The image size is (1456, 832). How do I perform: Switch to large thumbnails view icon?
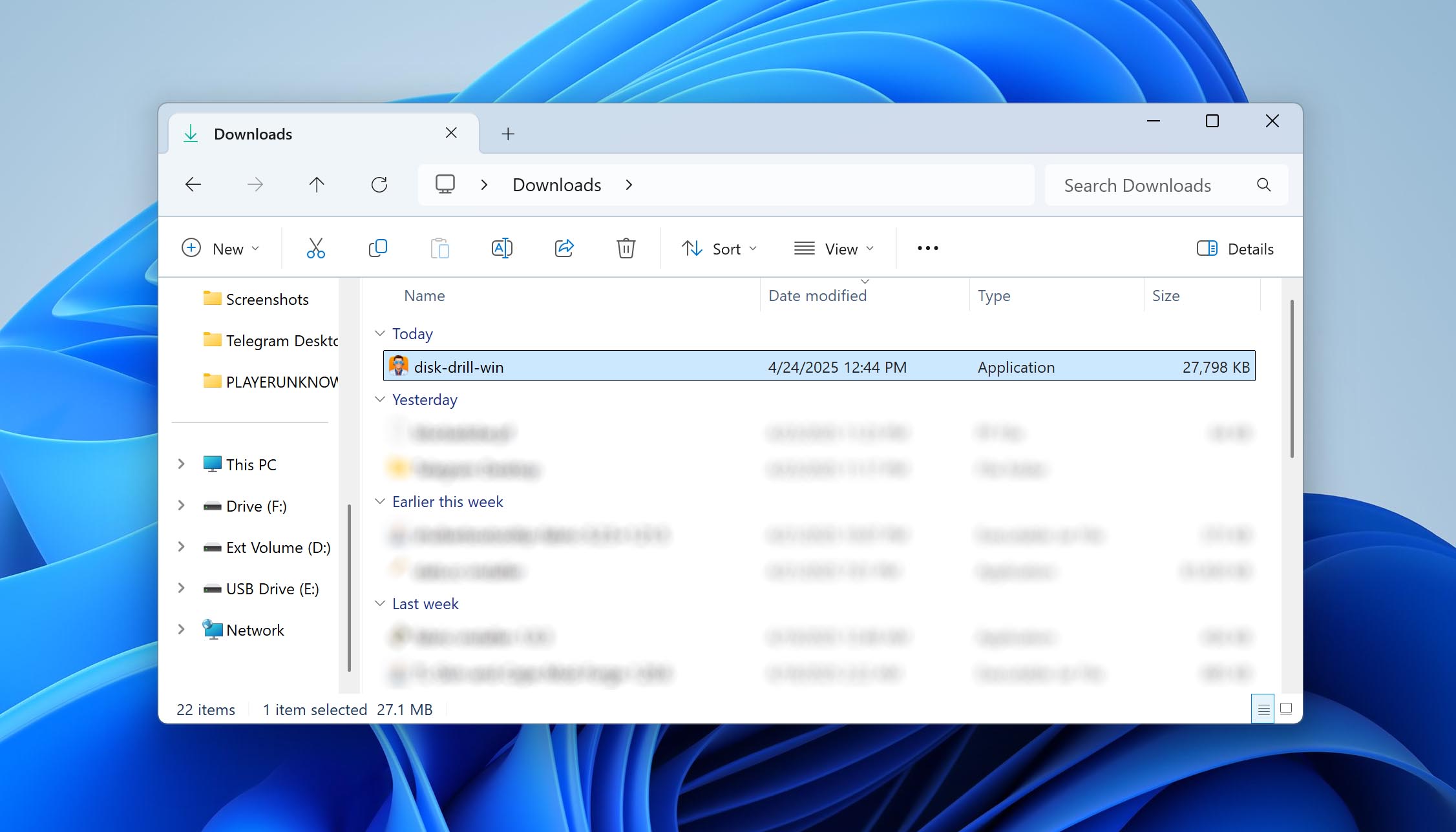[x=1286, y=709]
